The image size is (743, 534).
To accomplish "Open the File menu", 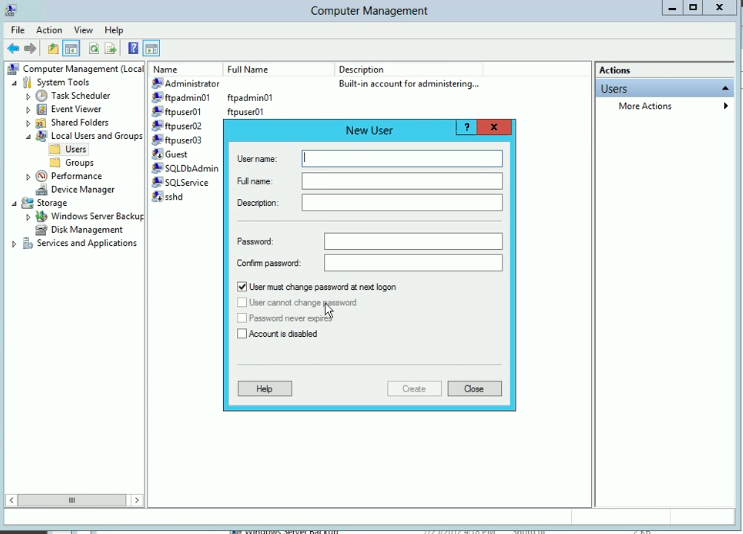I will pos(18,30).
